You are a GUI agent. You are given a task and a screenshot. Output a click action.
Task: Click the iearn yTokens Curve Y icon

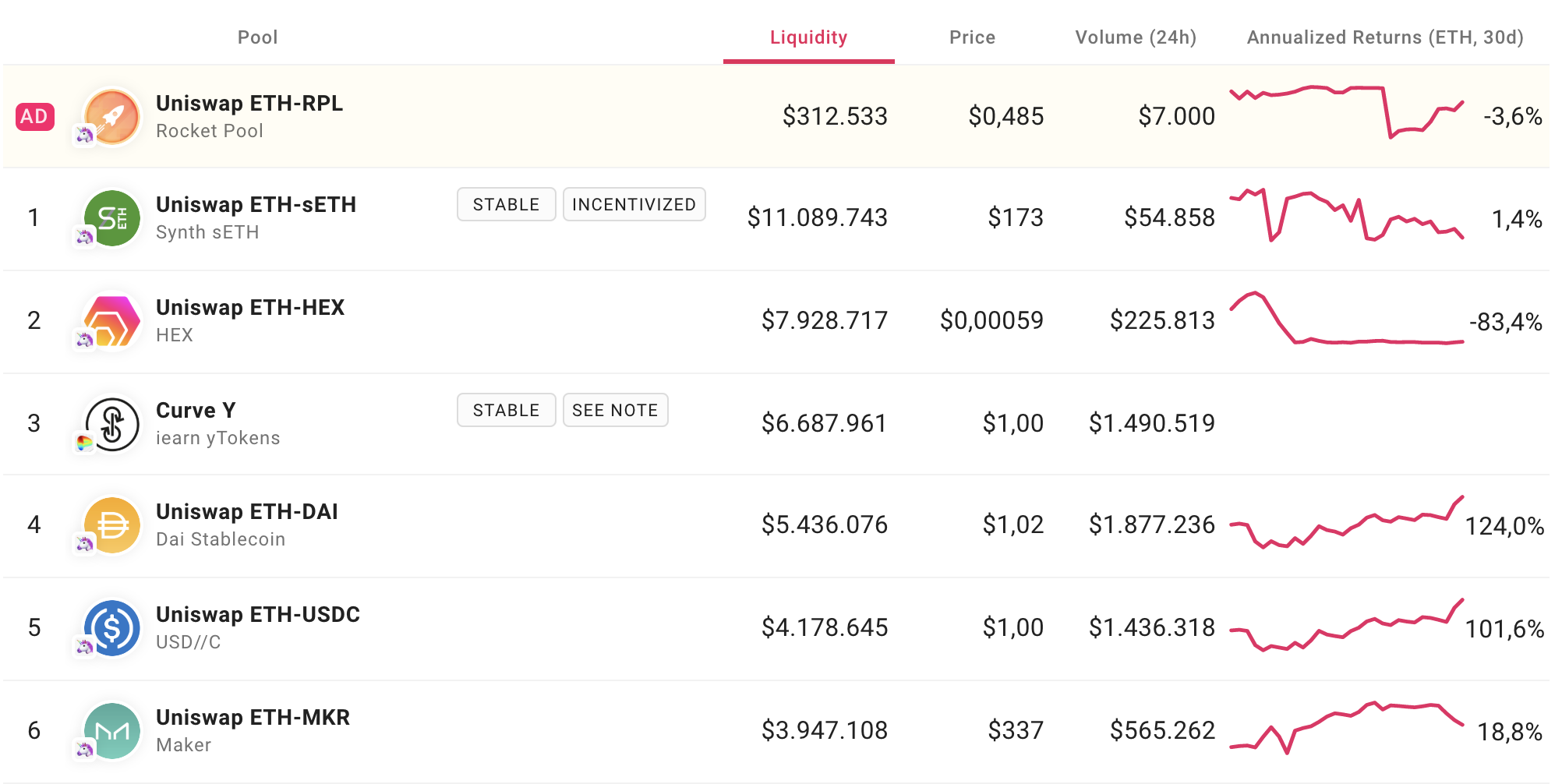click(x=112, y=424)
